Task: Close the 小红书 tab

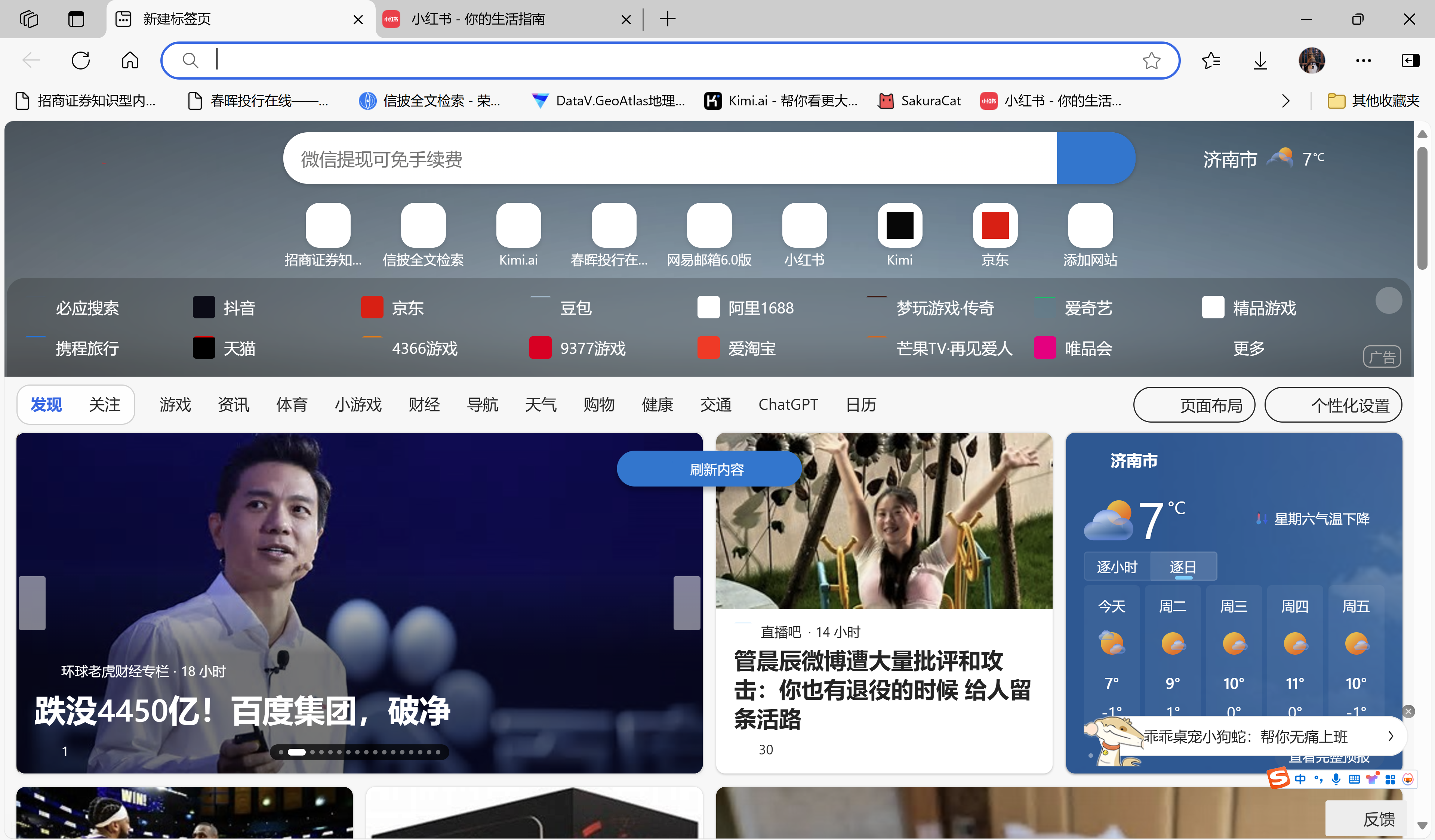Action: [x=626, y=19]
